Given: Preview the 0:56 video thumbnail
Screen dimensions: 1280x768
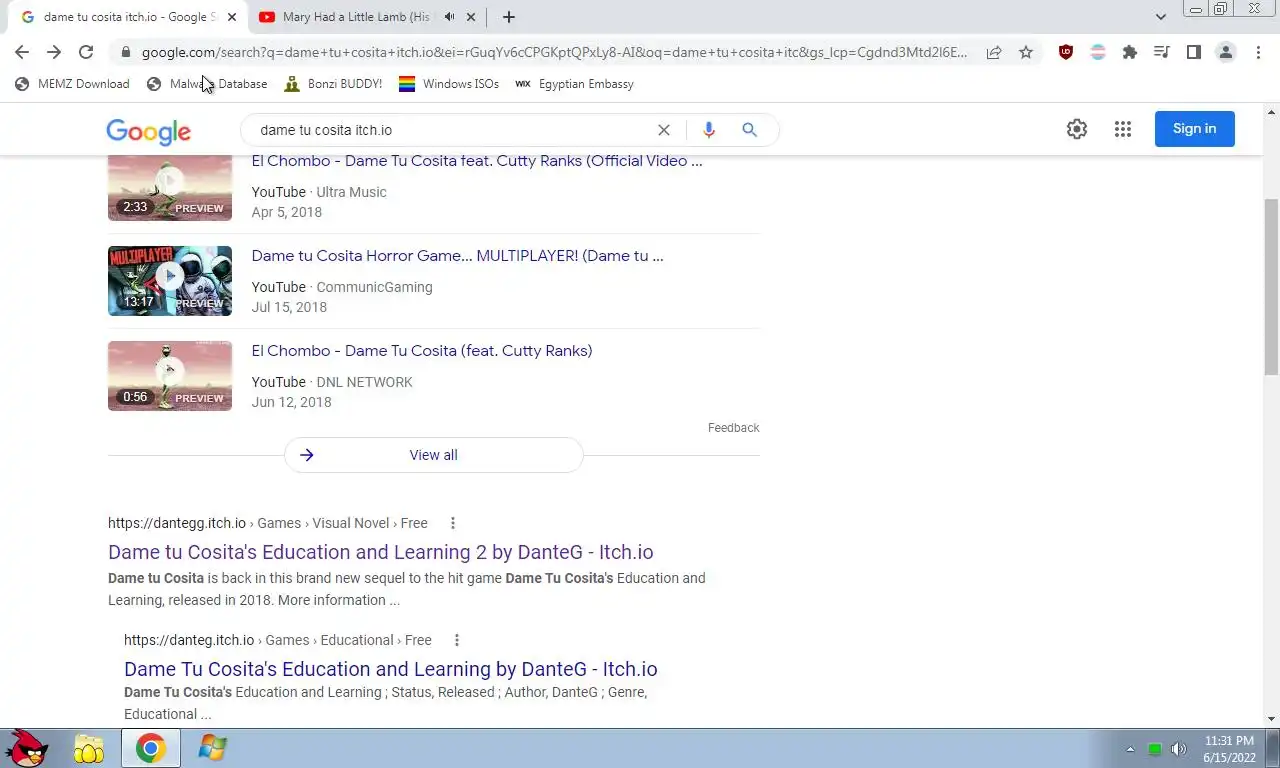Looking at the screenshot, I should (x=170, y=376).
